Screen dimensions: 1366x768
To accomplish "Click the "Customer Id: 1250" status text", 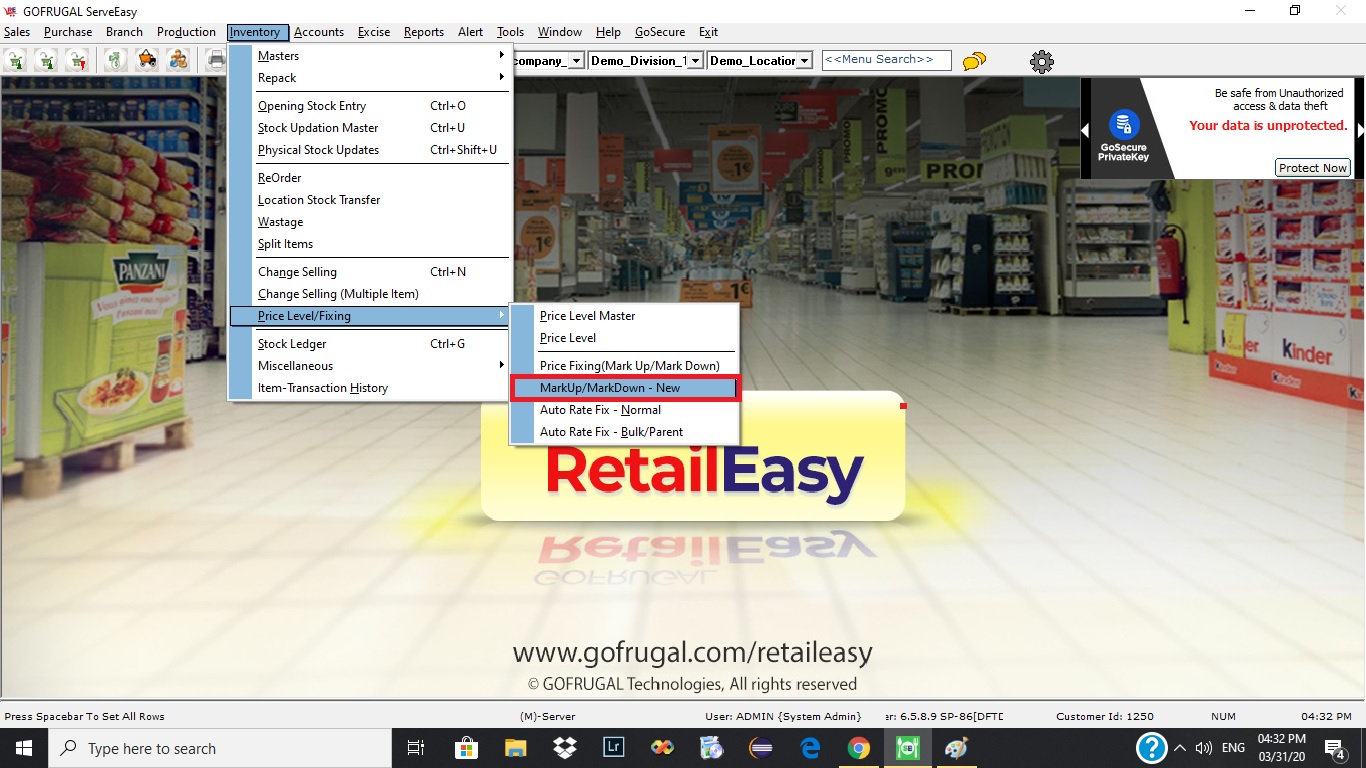I will pyautogui.click(x=1105, y=717).
